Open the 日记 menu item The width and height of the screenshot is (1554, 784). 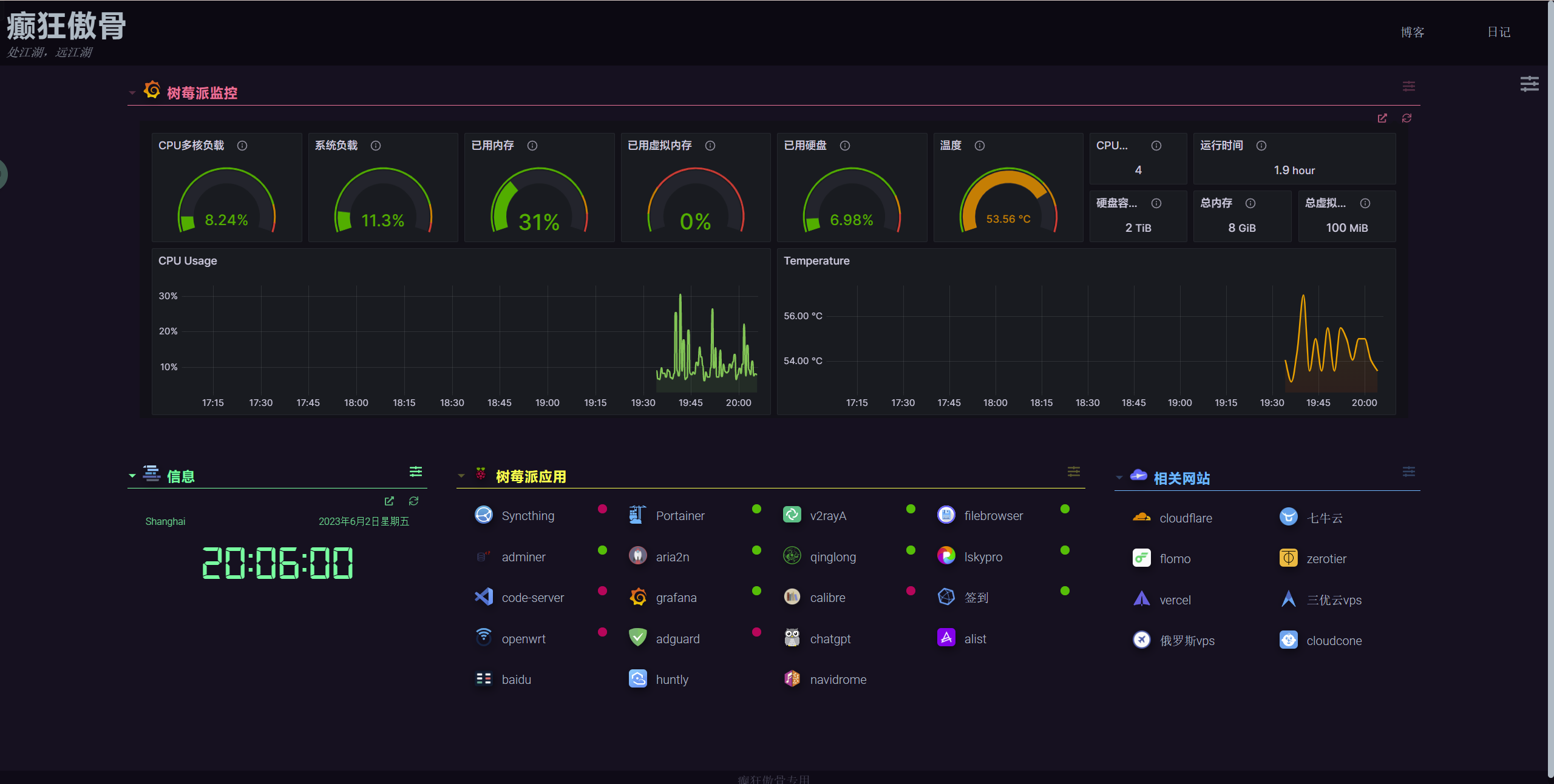(x=1498, y=32)
